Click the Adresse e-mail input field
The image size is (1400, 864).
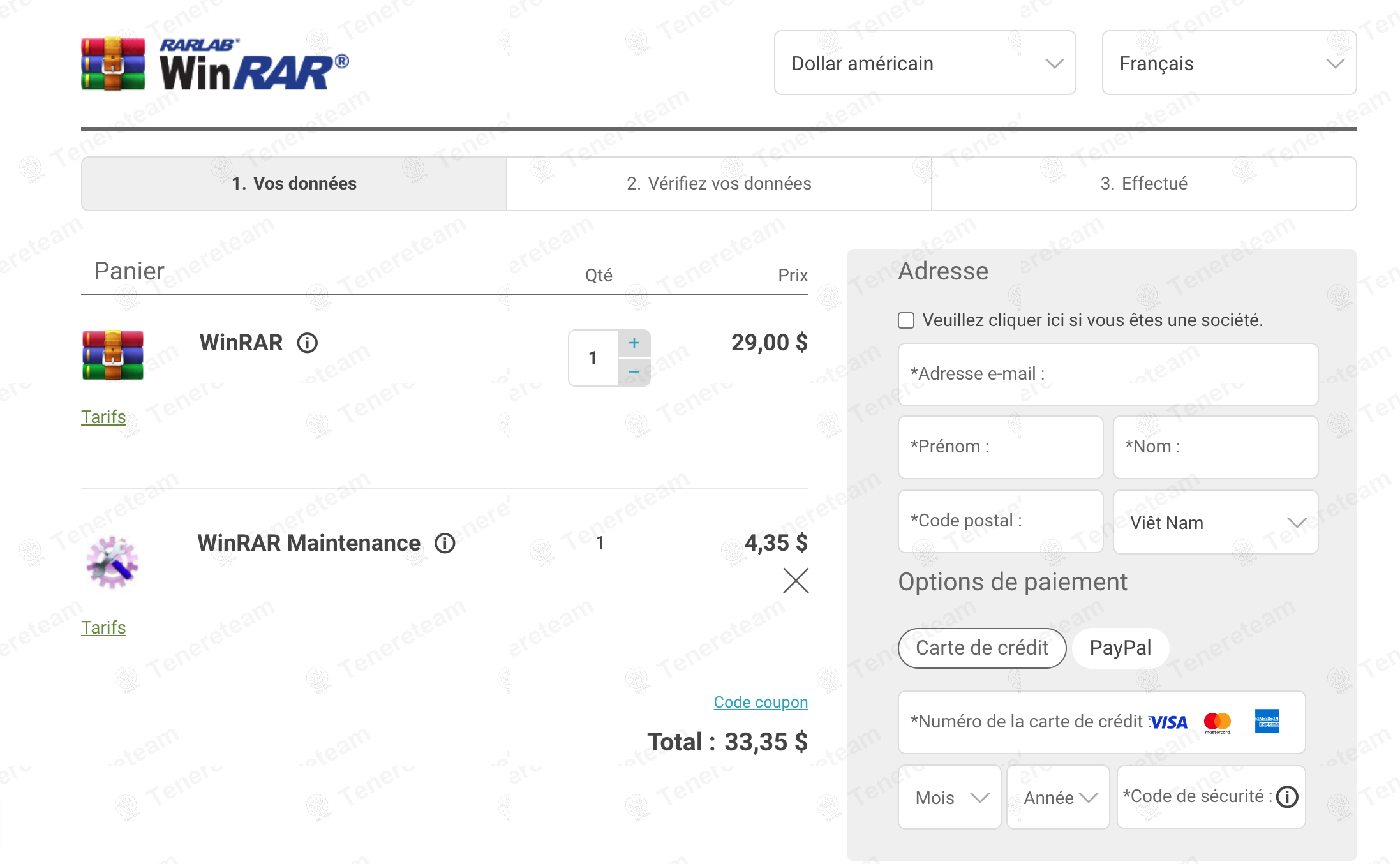point(1107,374)
